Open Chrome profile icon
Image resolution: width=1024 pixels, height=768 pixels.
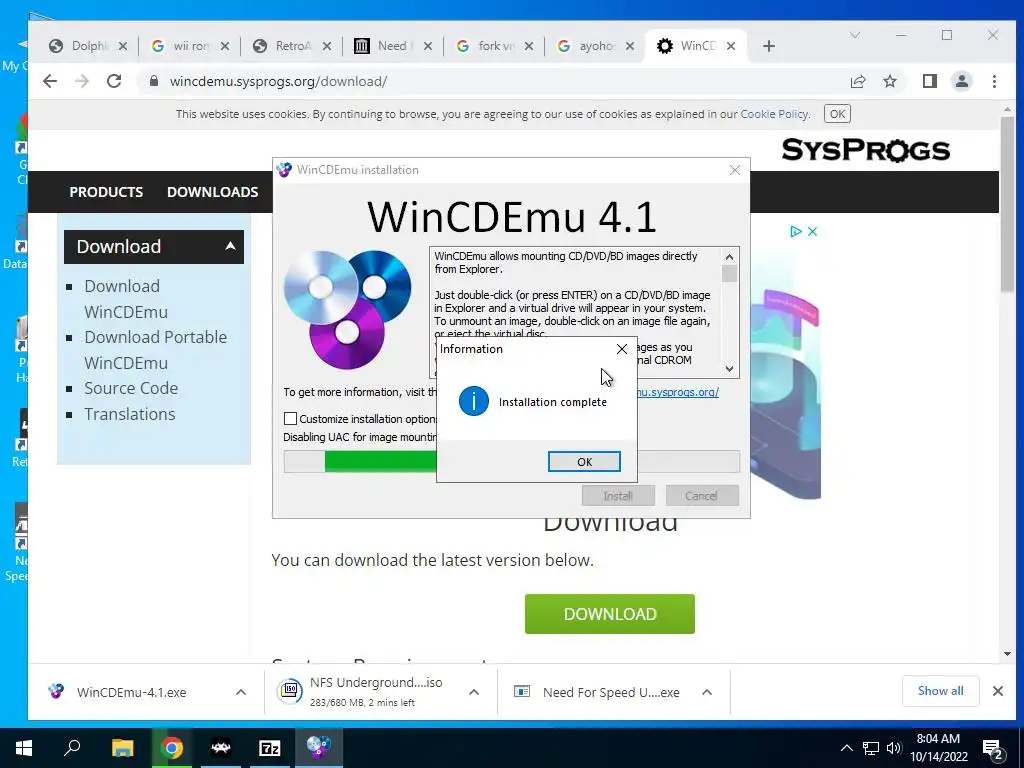[x=962, y=81]
